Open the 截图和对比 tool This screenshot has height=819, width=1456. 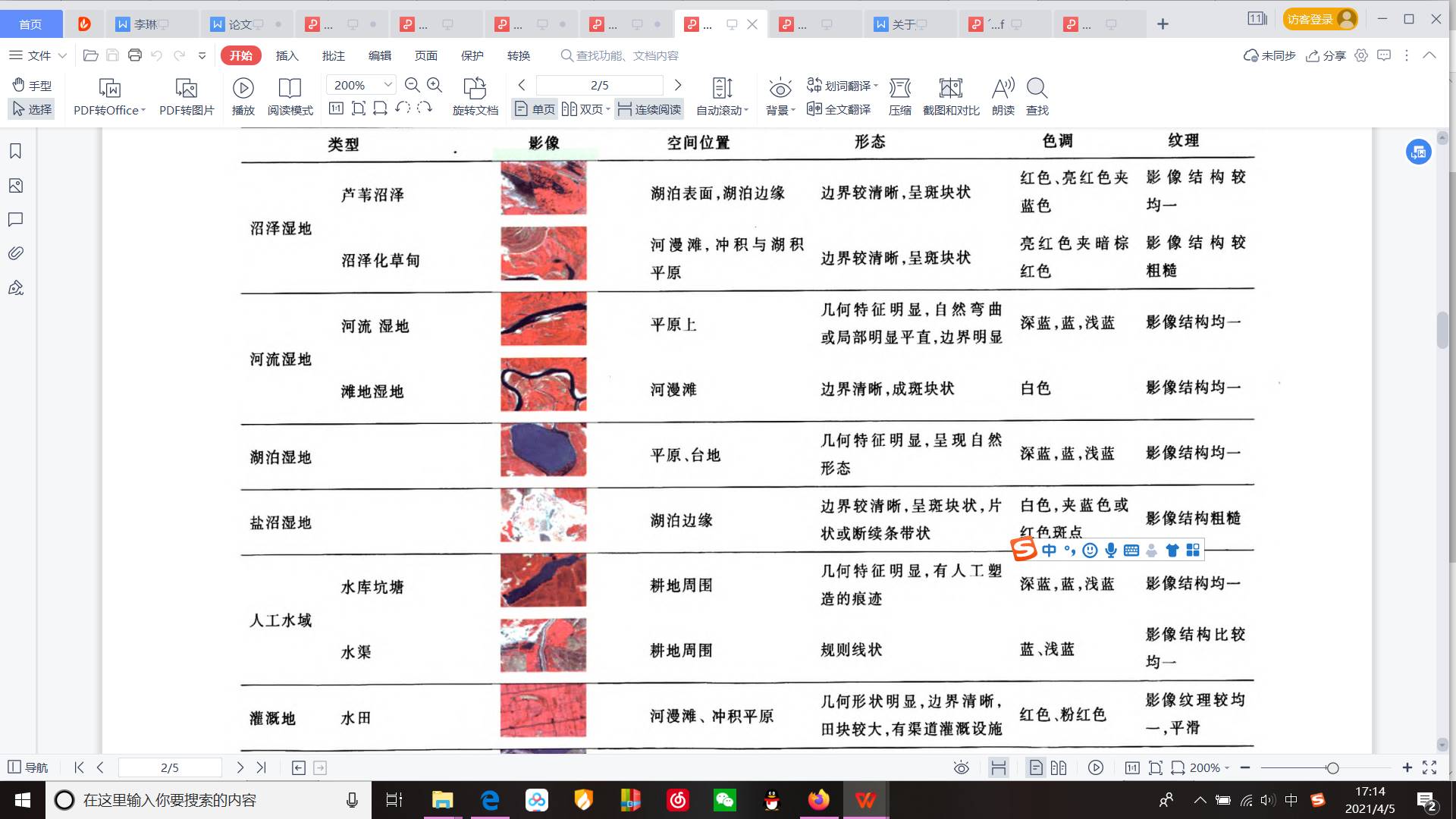click(950, 89)
